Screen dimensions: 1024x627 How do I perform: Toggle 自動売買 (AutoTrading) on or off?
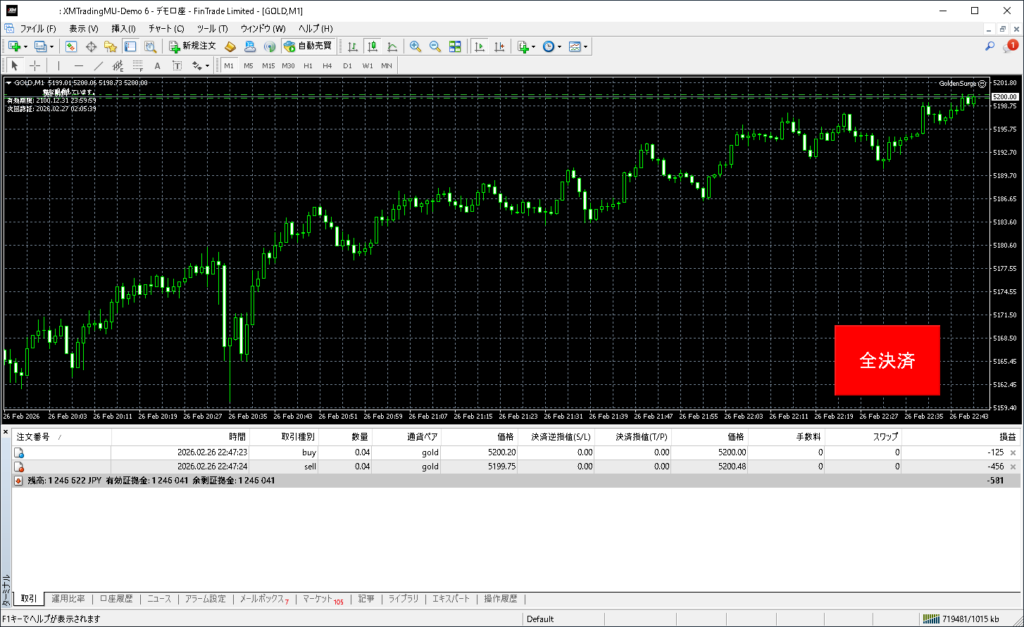(x=310, y=46)
